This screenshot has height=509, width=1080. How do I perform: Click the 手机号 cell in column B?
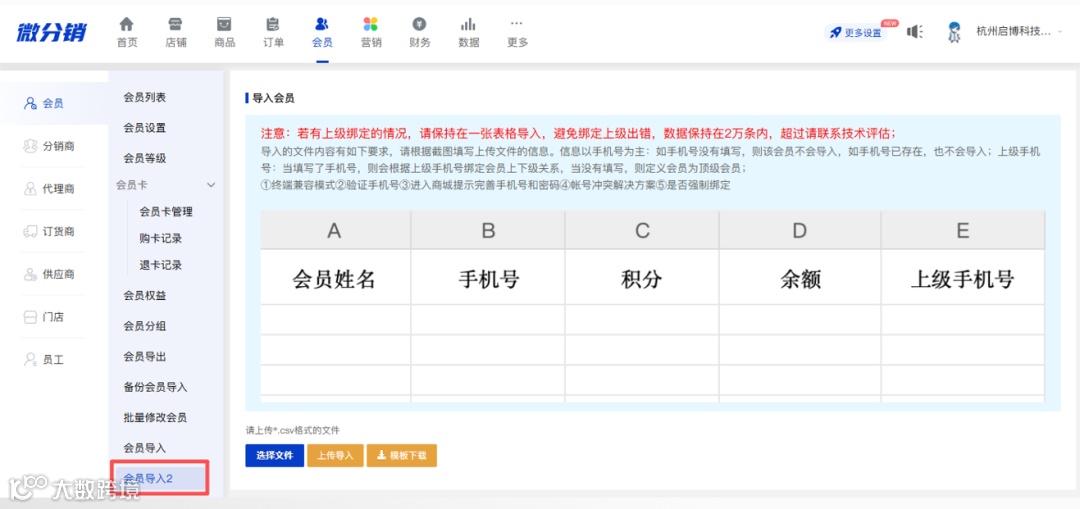488,279
